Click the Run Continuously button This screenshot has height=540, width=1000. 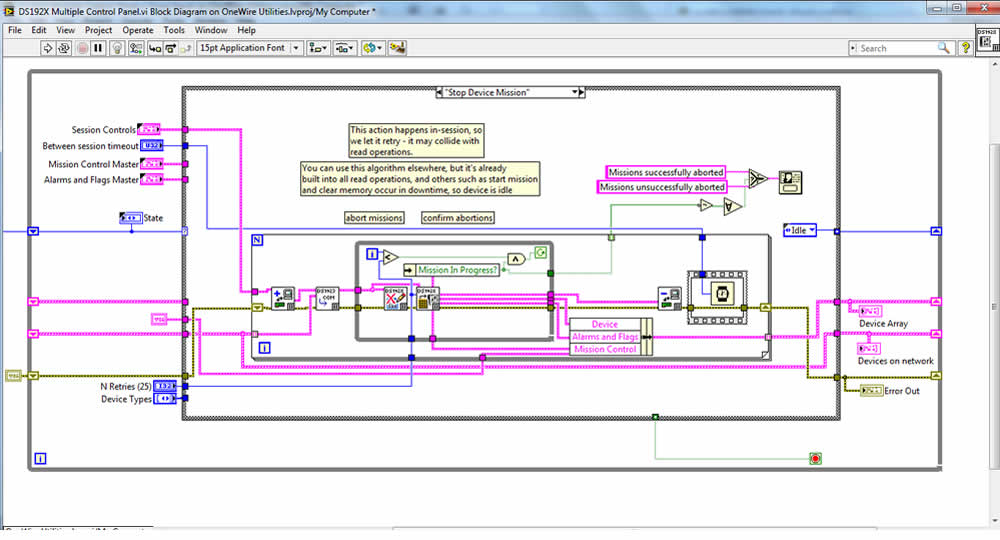point(64,48)
